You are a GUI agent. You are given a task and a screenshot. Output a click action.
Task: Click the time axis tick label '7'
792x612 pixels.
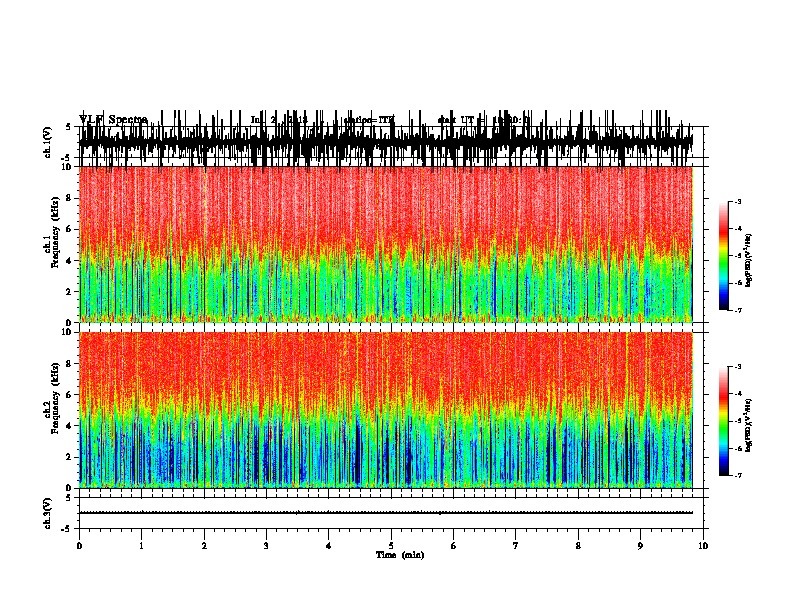516,546
